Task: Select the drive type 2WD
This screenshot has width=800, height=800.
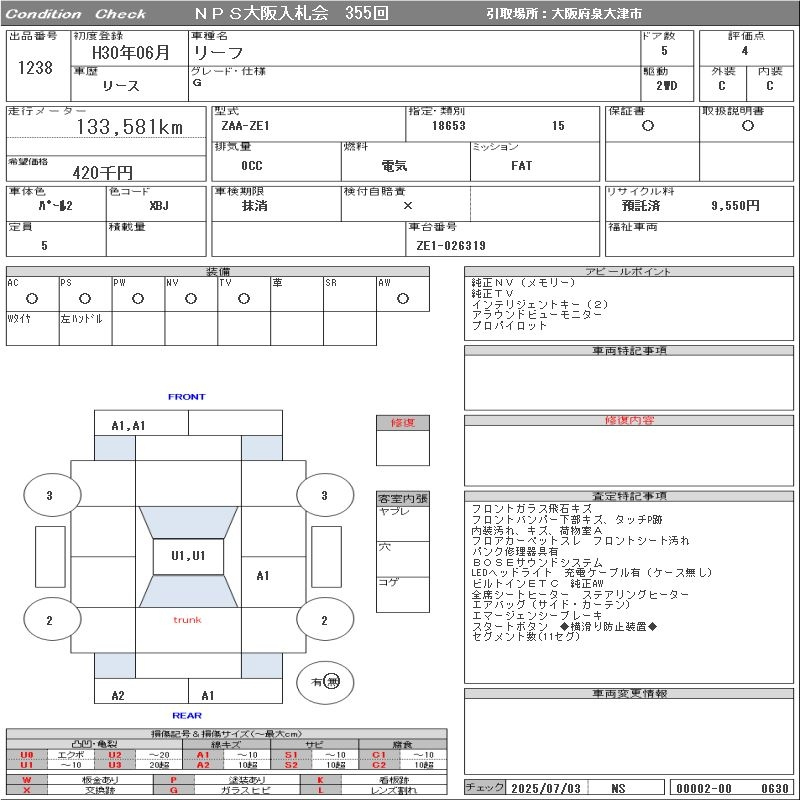Action: click(x=666, y=86)
